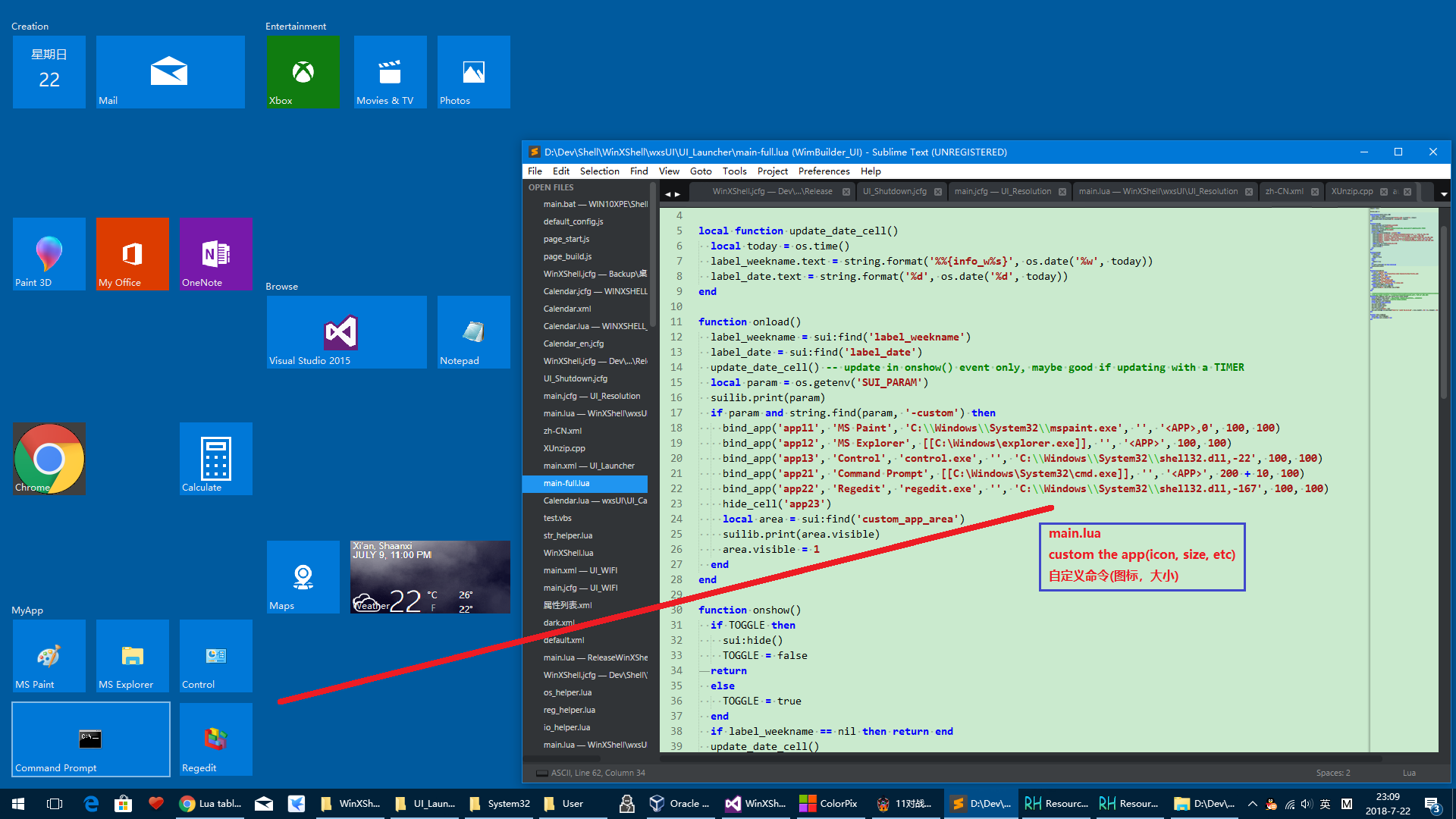Open the Chrome tile
The image size is (1456, 819).
(x=49, y=459)
